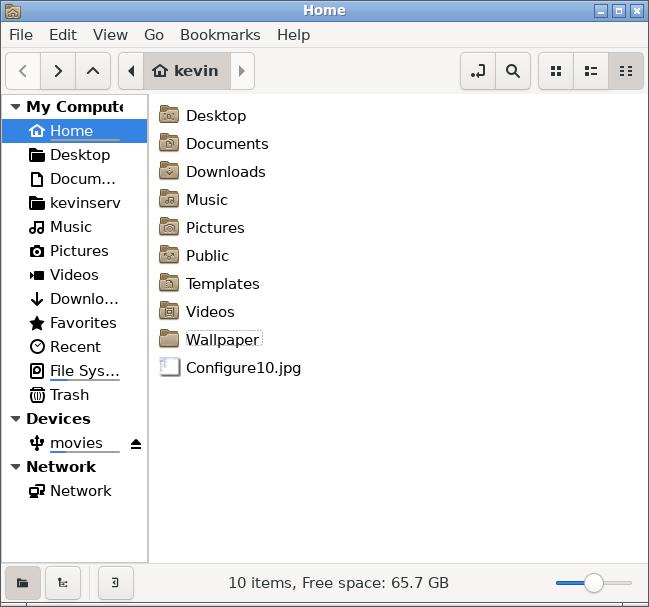
Task: Go back with the left arrow button
Action: coord(23,71)
